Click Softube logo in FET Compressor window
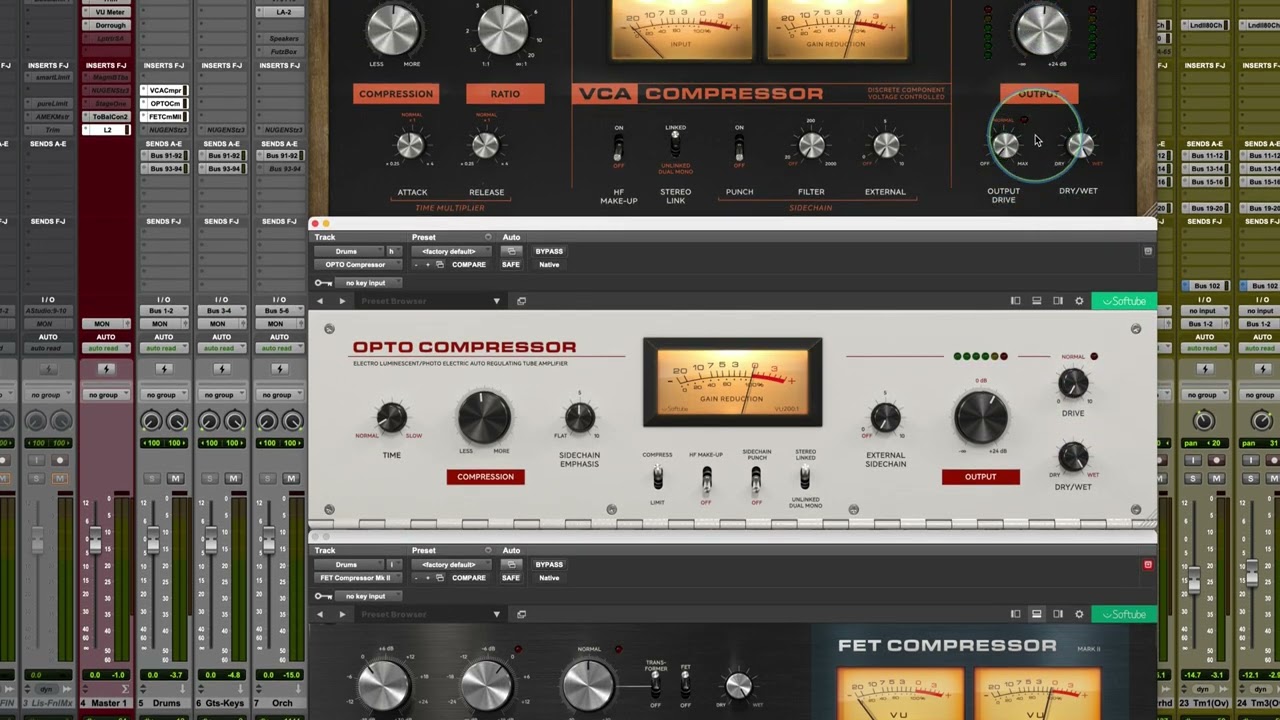 (x=1124, y=614)
